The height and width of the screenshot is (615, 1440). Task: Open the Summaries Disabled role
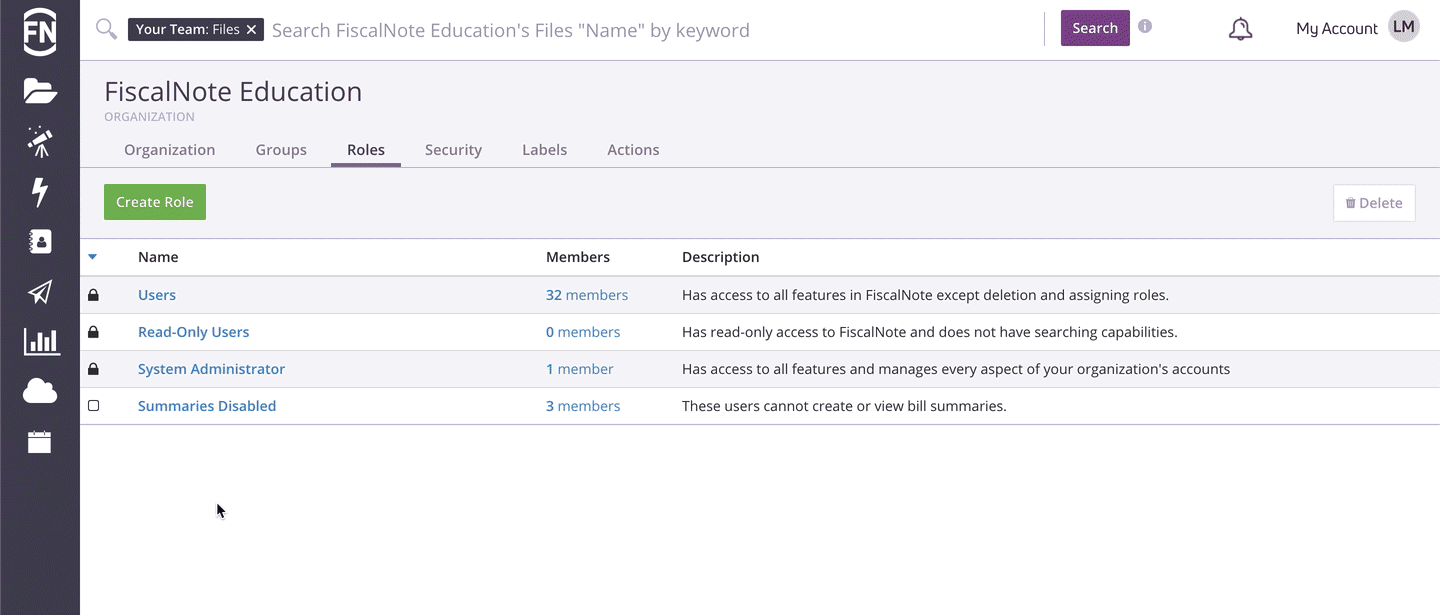[207, 406]
